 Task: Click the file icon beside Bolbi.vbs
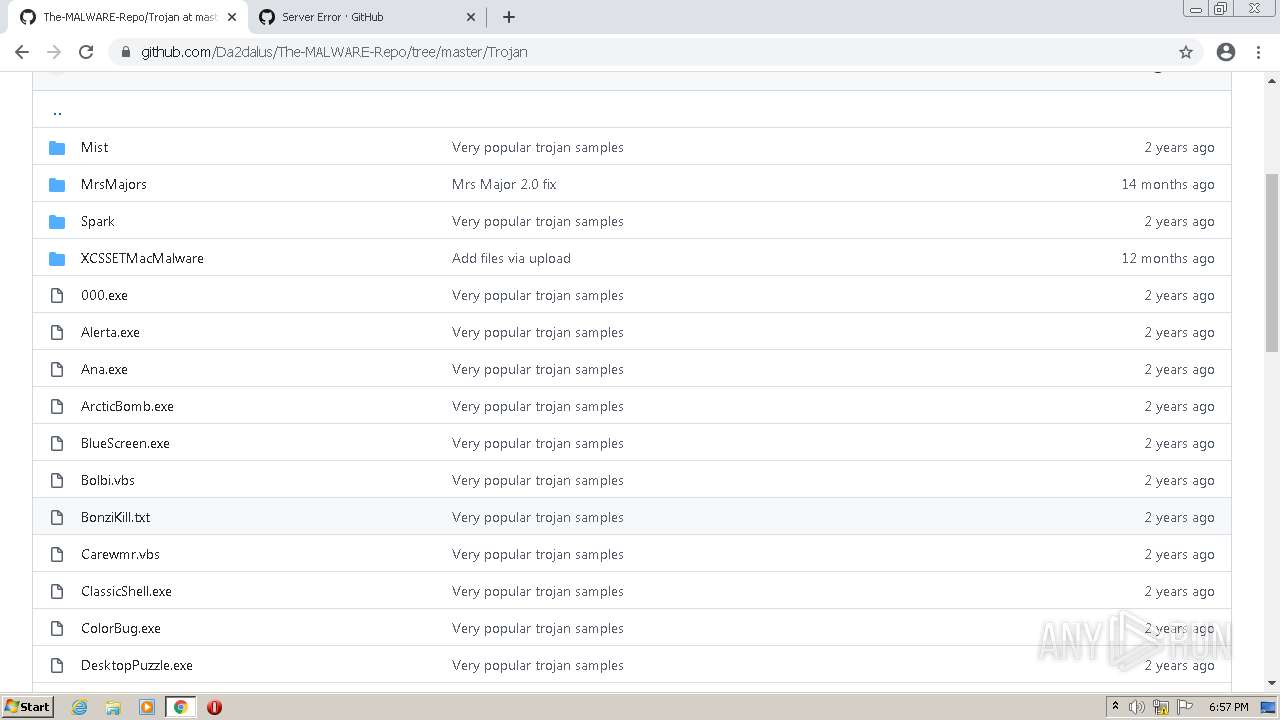click(x=57, y=480)
